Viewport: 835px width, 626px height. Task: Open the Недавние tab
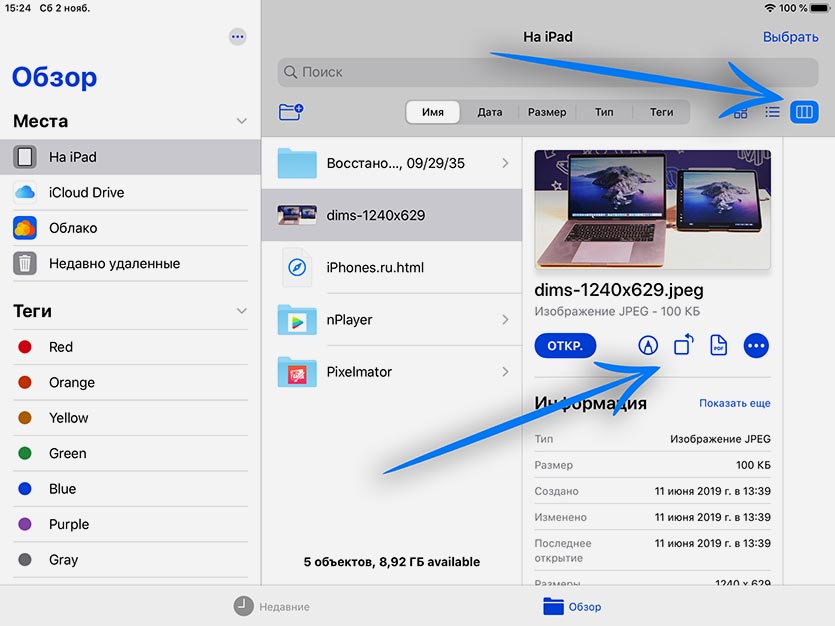pyautogui.click(x=272, y=606)
